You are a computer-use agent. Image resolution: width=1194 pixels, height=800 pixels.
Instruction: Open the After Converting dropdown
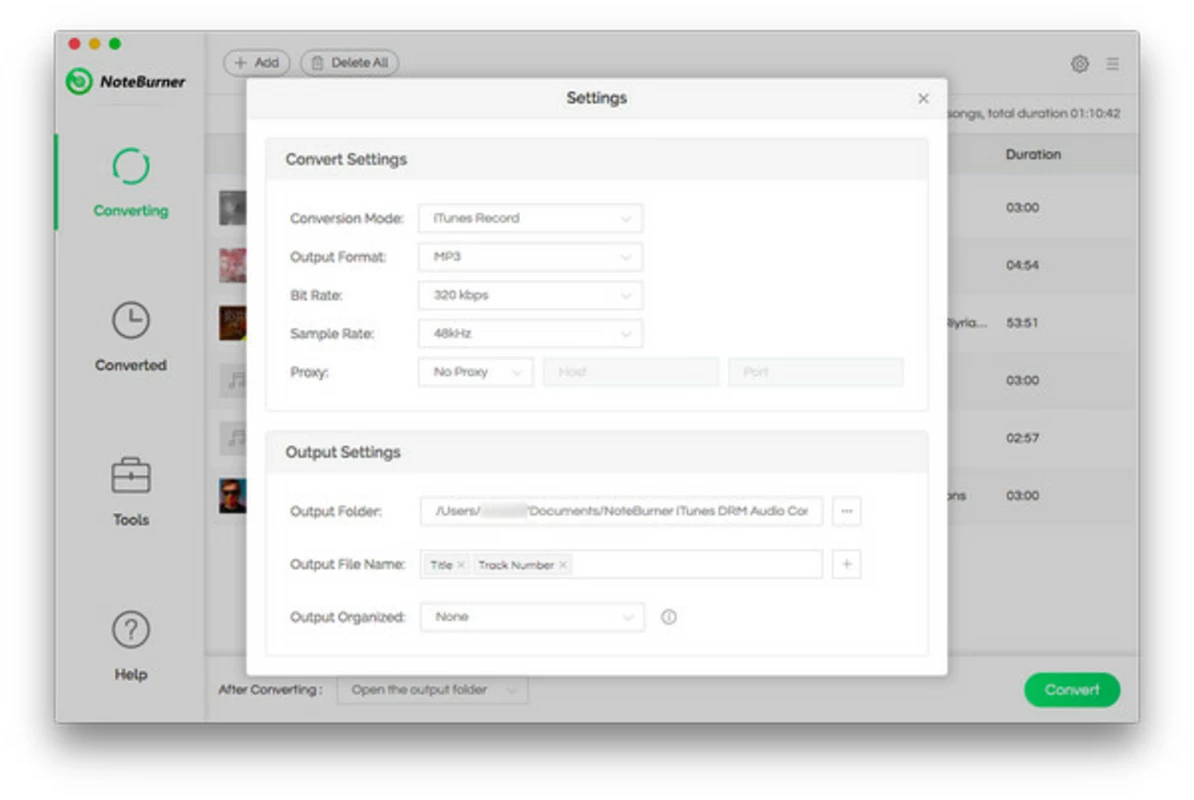tap(432, 690)
